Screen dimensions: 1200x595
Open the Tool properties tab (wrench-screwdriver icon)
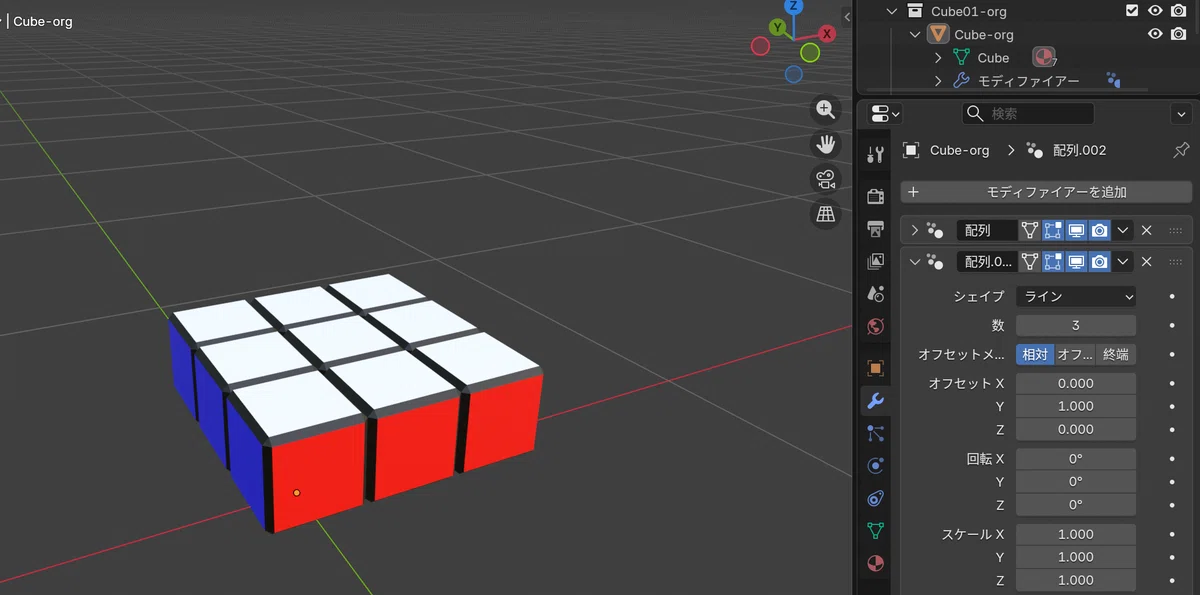(876, 154)
